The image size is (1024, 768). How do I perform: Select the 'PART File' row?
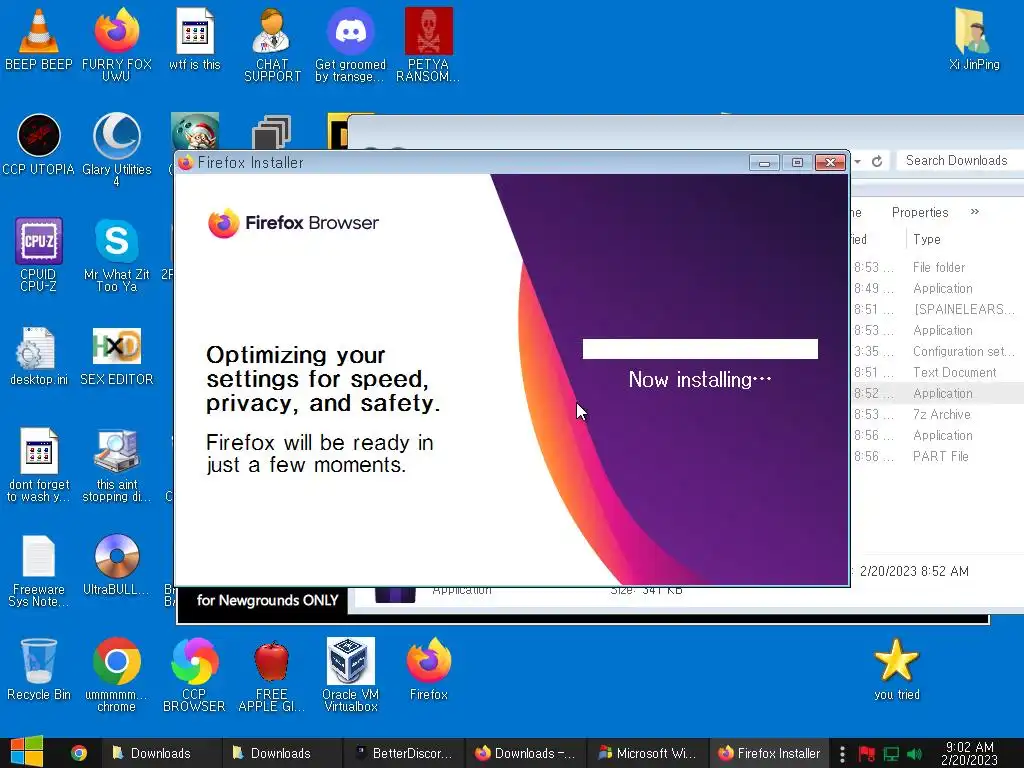coord(938,456)
